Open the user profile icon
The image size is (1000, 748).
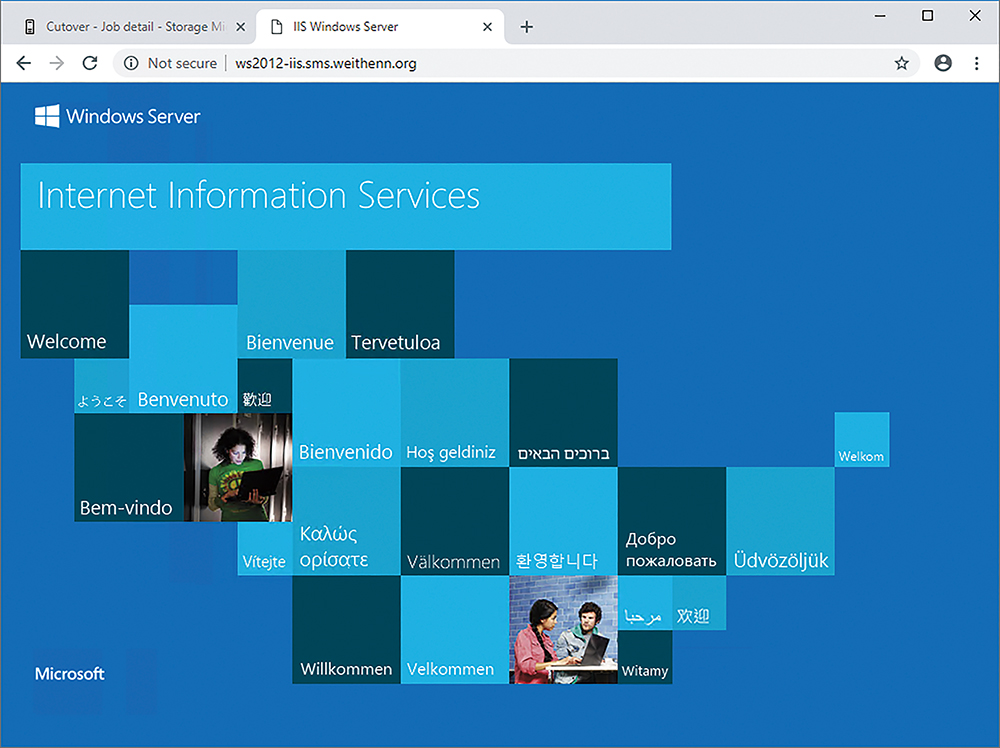click(943, 63)
